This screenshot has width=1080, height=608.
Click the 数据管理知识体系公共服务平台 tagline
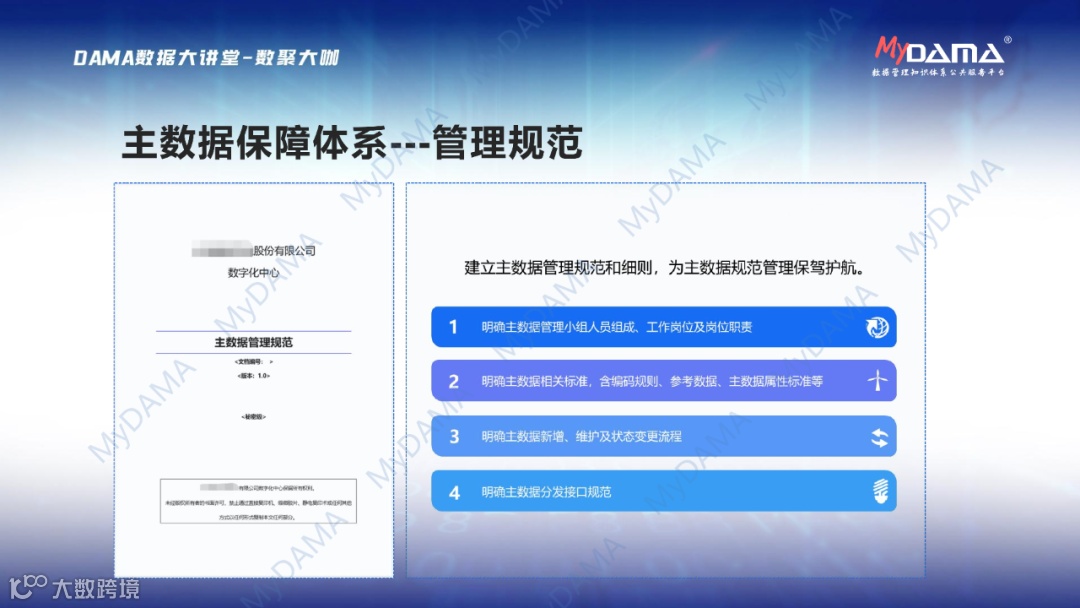(940, 72)
